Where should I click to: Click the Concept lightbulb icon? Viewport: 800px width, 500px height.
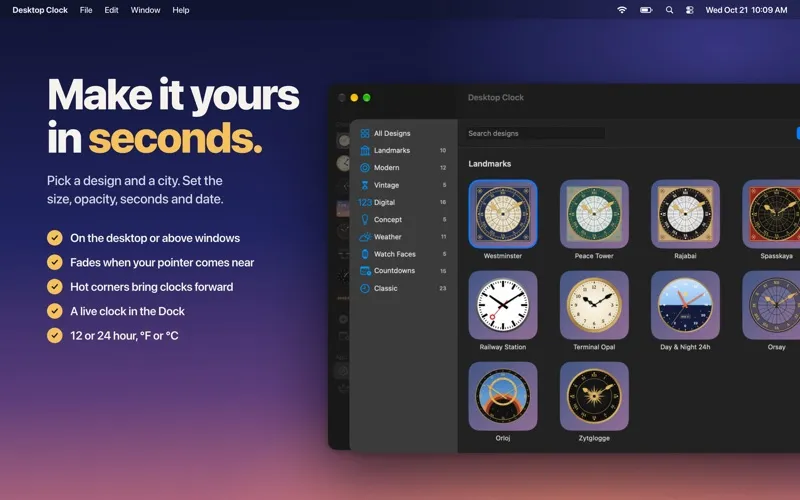tap(365, 220)
